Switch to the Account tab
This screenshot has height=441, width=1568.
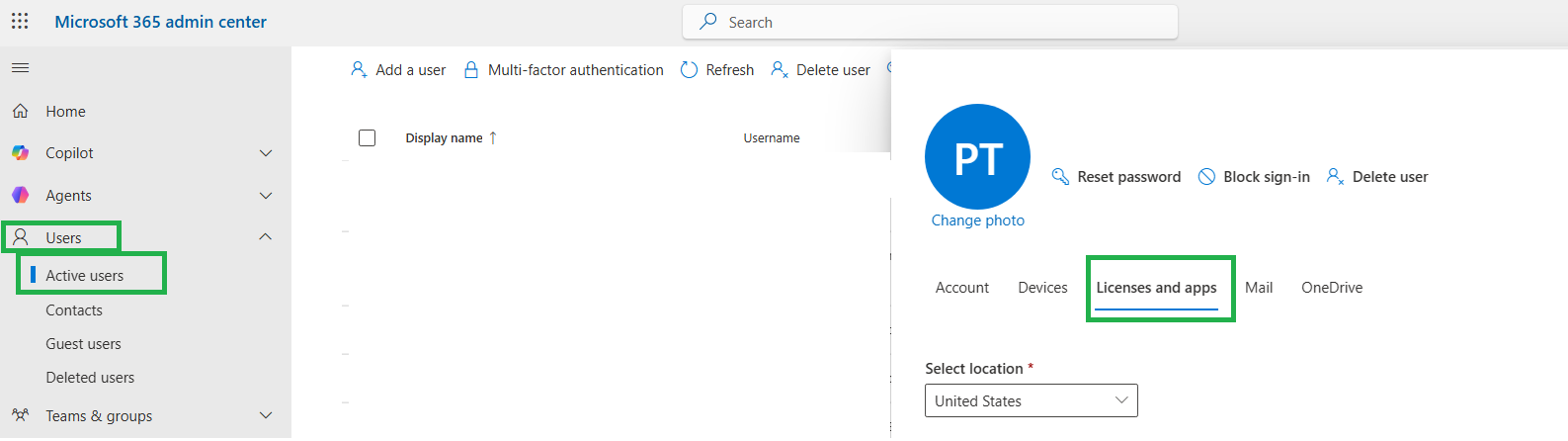click(961, 287)
